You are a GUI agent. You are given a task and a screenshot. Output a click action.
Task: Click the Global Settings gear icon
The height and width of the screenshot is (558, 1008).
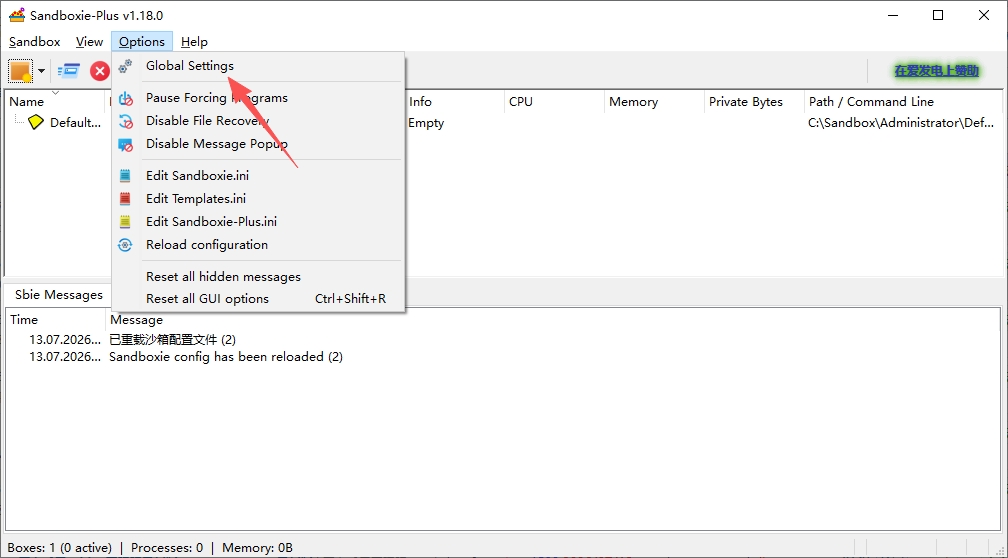click(x=125, y=66)
